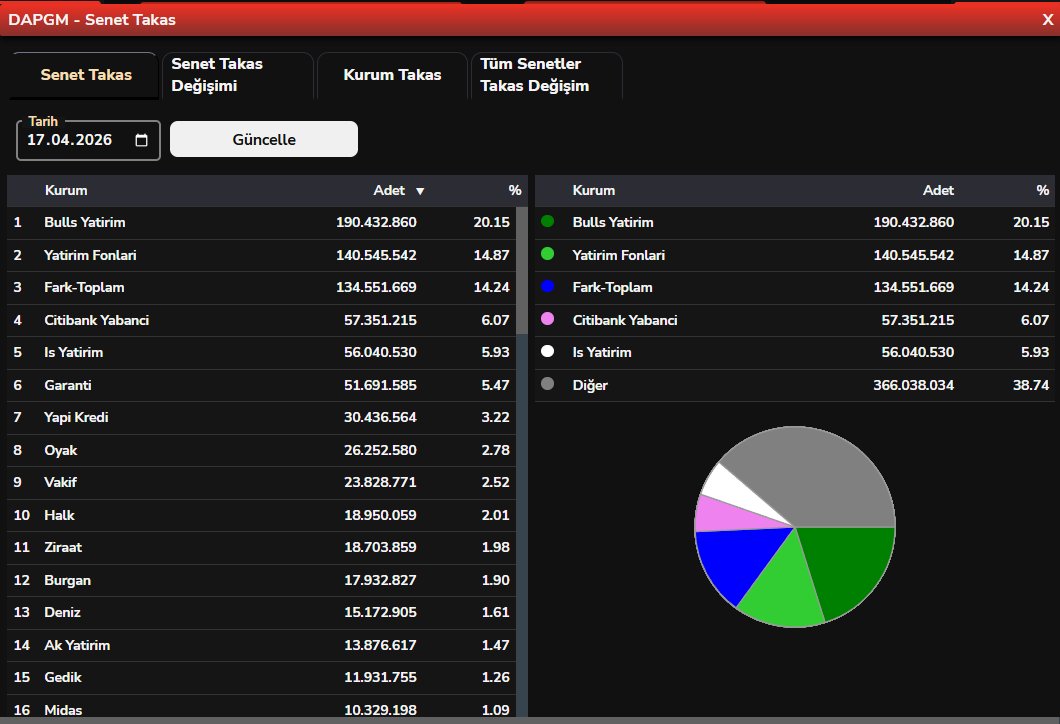Click Citibank Yabanci in right table
The width and height of the screenshot is (1060, 724).
click(625, 320)
